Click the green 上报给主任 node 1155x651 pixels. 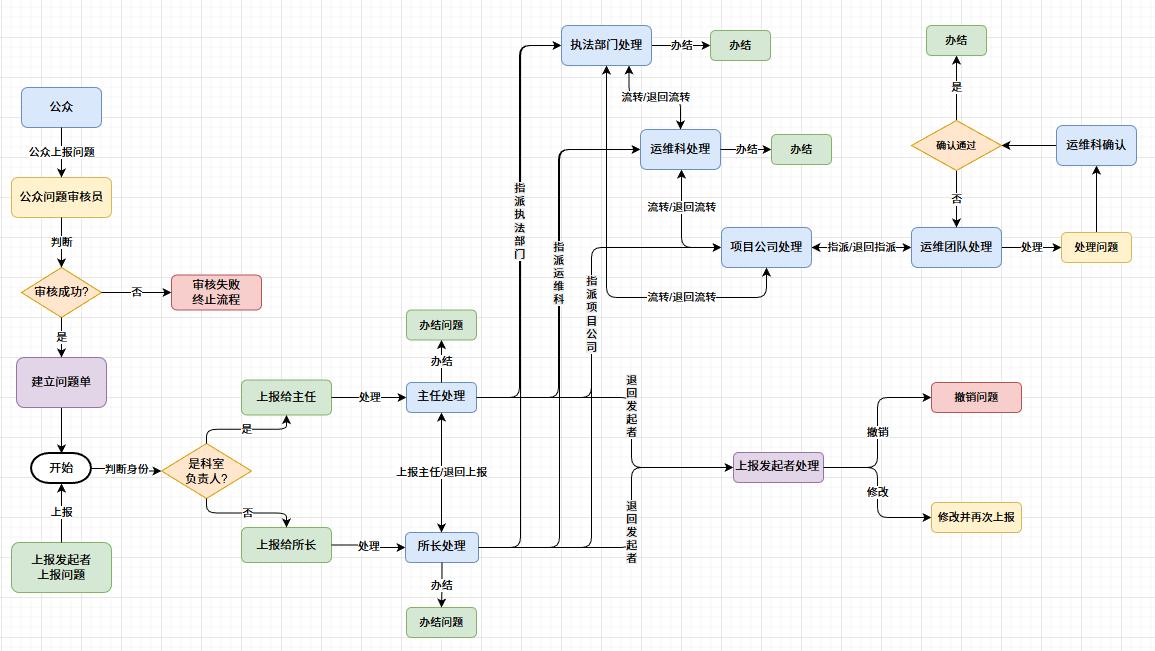tap(286, 397)
